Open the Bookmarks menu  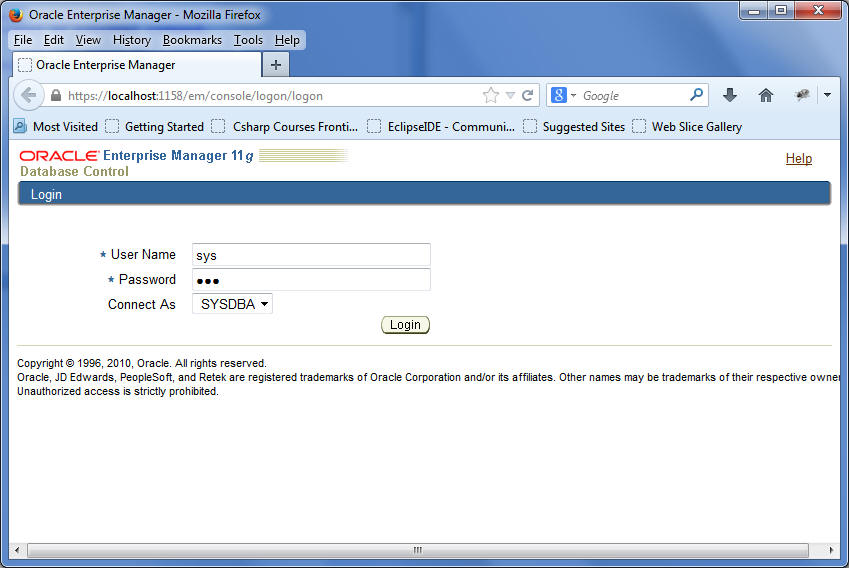click(192, 40)
